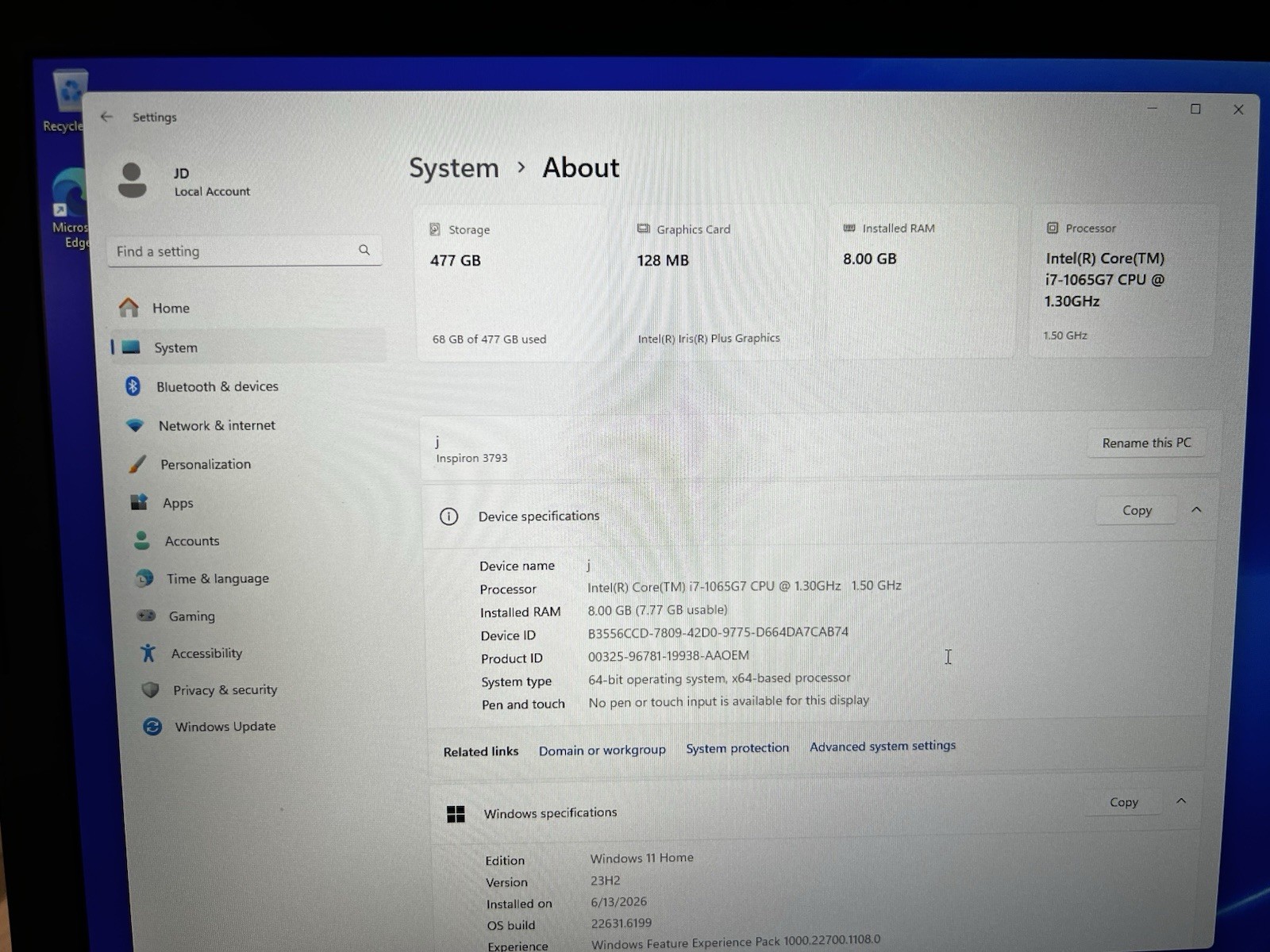Click the Network wifi icon
This screenshot has width=1270, height=952.
135,425
